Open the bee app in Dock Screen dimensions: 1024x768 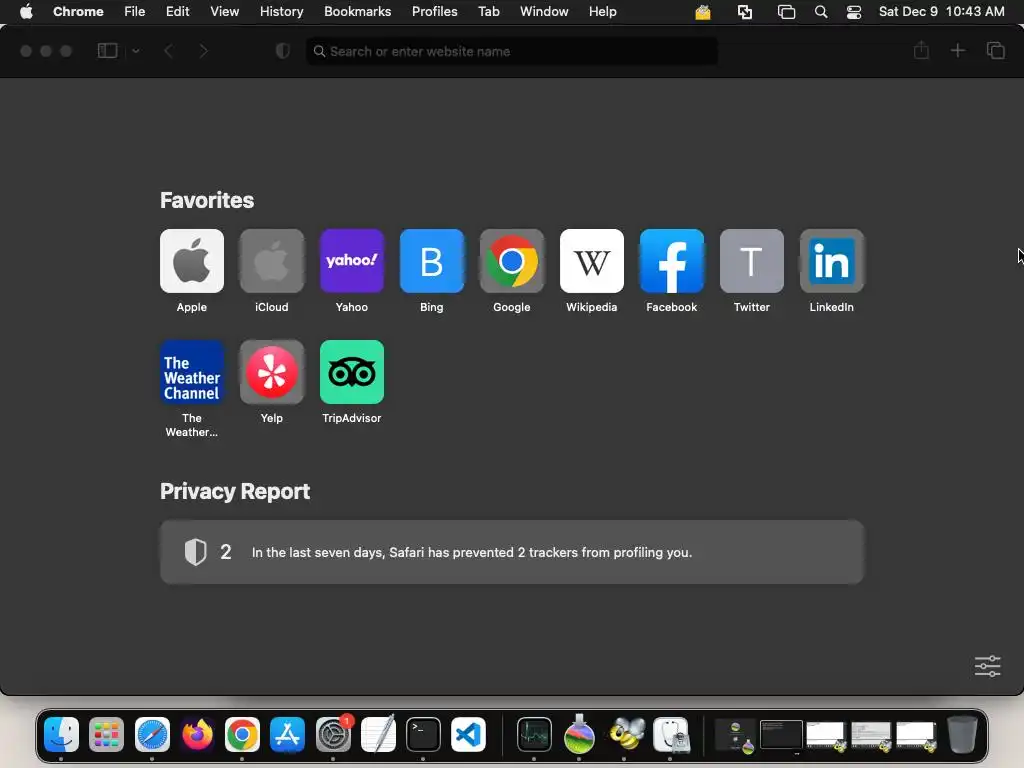coord(626,735)
